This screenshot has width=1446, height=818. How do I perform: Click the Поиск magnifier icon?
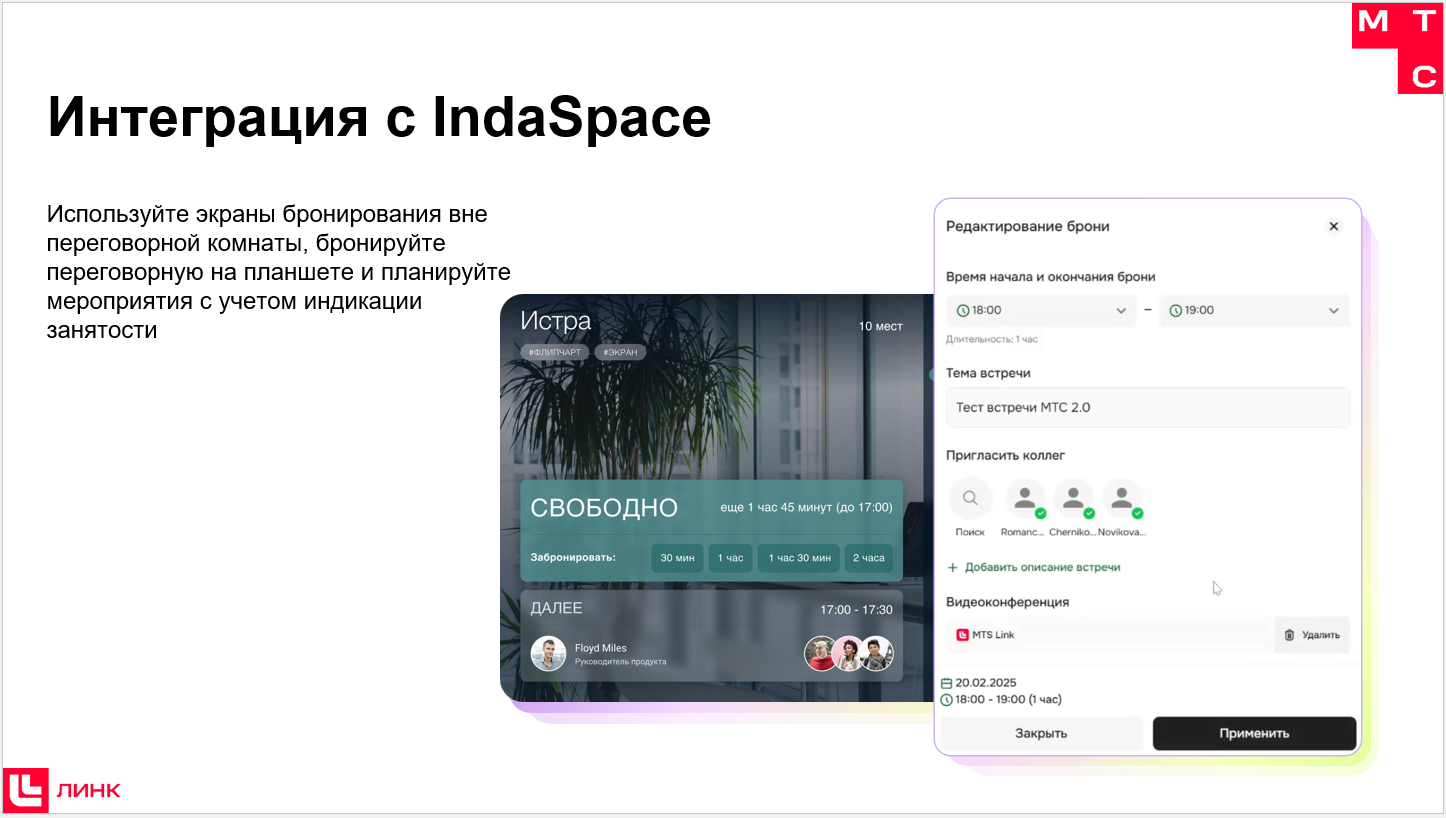click(970, 497)
